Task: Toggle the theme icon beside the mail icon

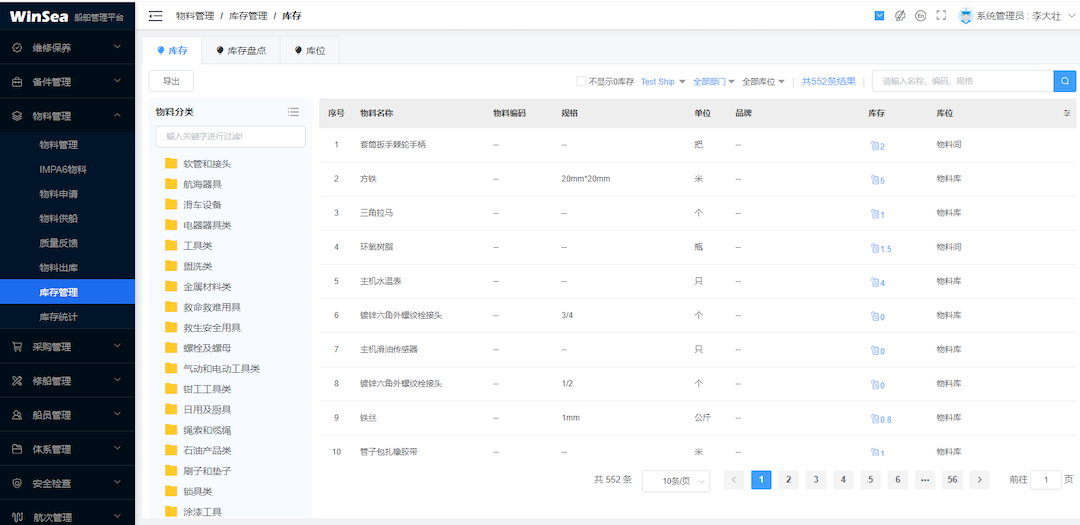Action: (x=900, y=15)
